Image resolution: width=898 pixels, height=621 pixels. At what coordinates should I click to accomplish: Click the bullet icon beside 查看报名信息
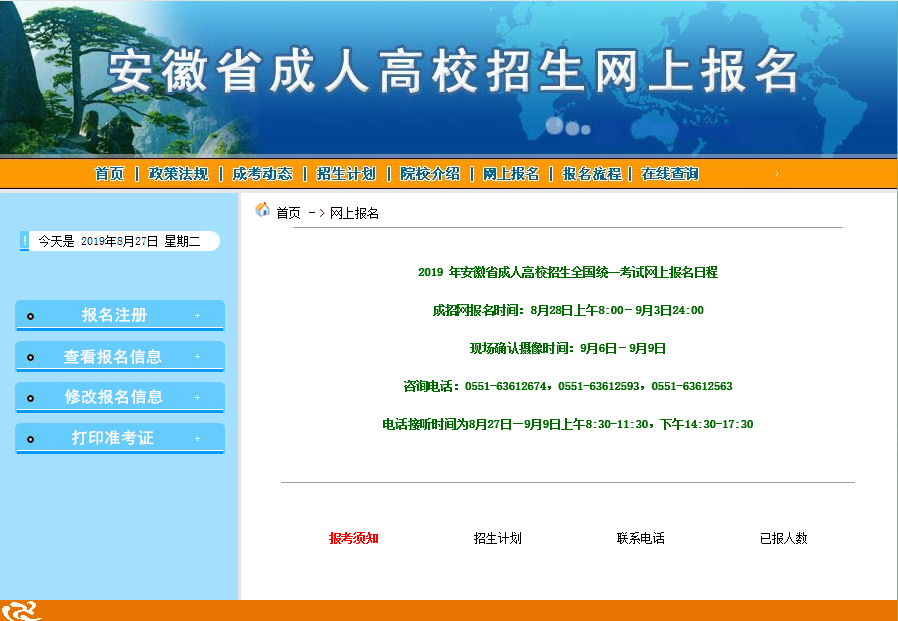point(31,357)
